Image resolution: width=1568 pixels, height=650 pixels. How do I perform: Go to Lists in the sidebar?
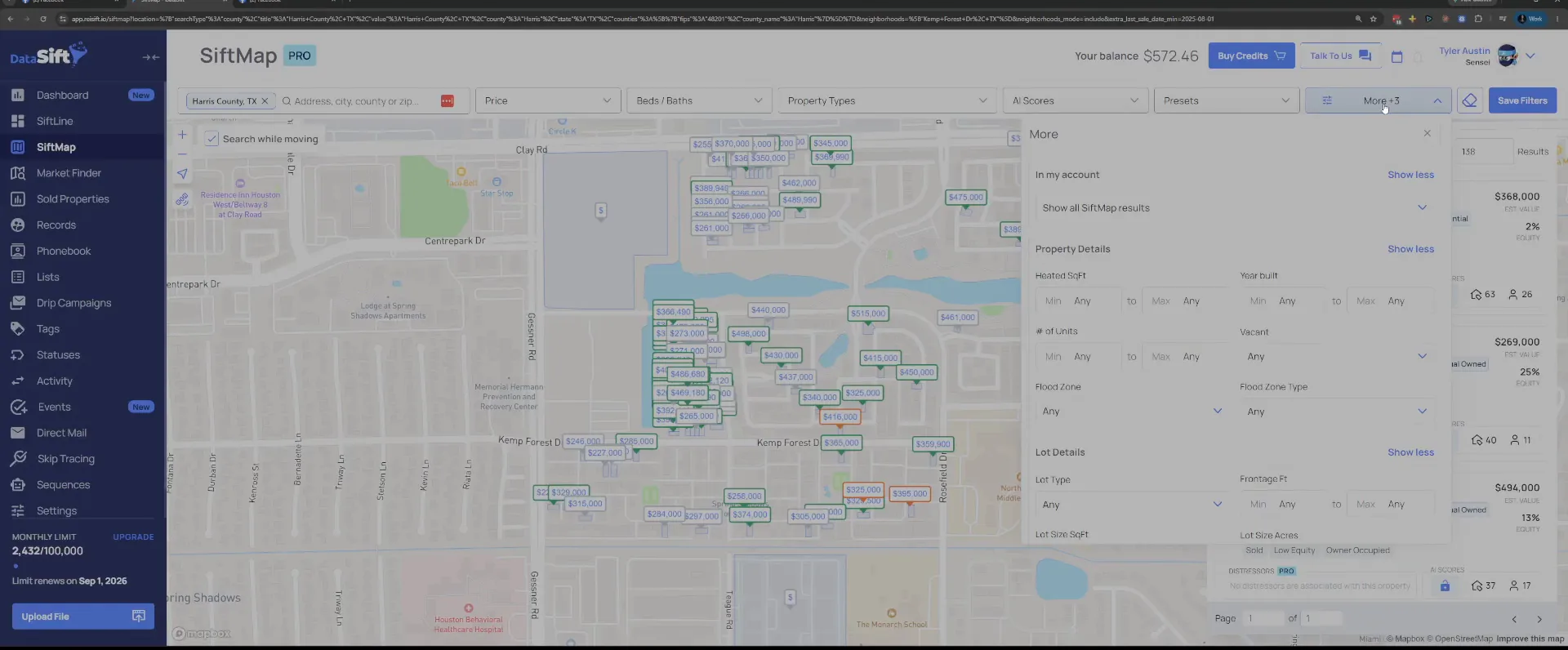[x=48, y=277]
